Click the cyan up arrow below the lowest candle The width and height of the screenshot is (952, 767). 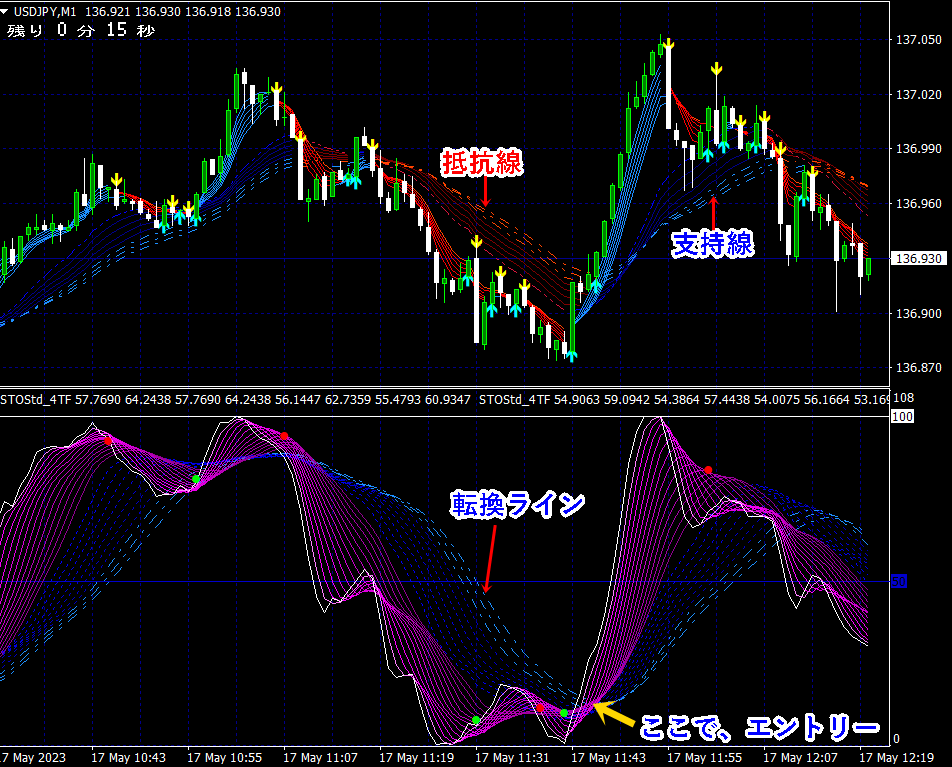click(571, 355)
